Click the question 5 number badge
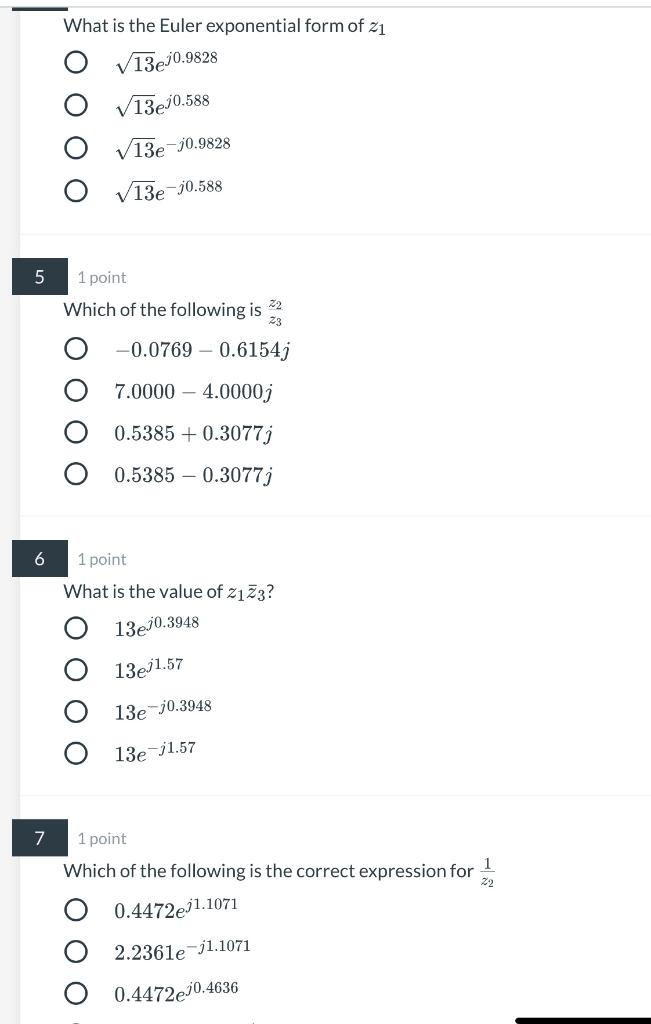The width and height of the screenshot is (651, 1024). click(x=38, y=277)
